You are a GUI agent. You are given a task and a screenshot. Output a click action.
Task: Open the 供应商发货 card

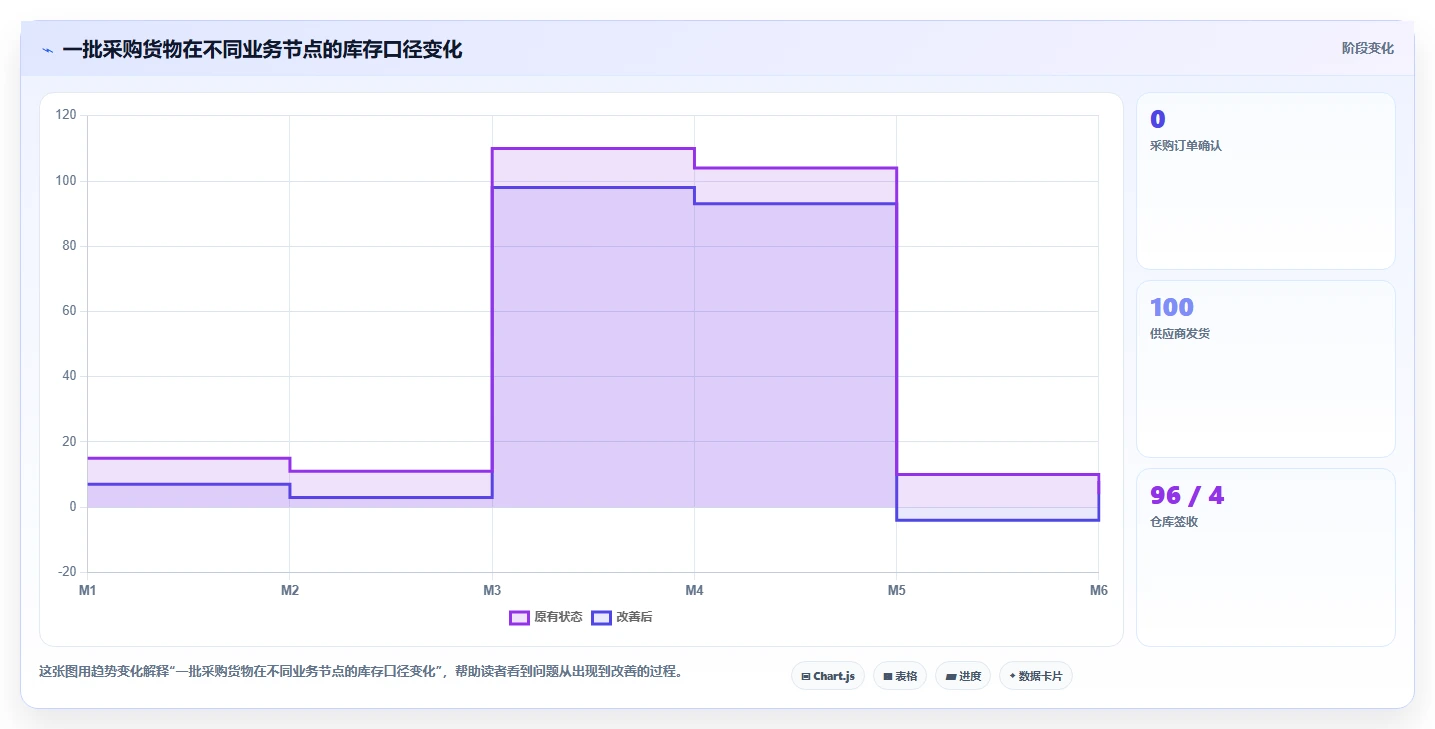point(1265,369)
